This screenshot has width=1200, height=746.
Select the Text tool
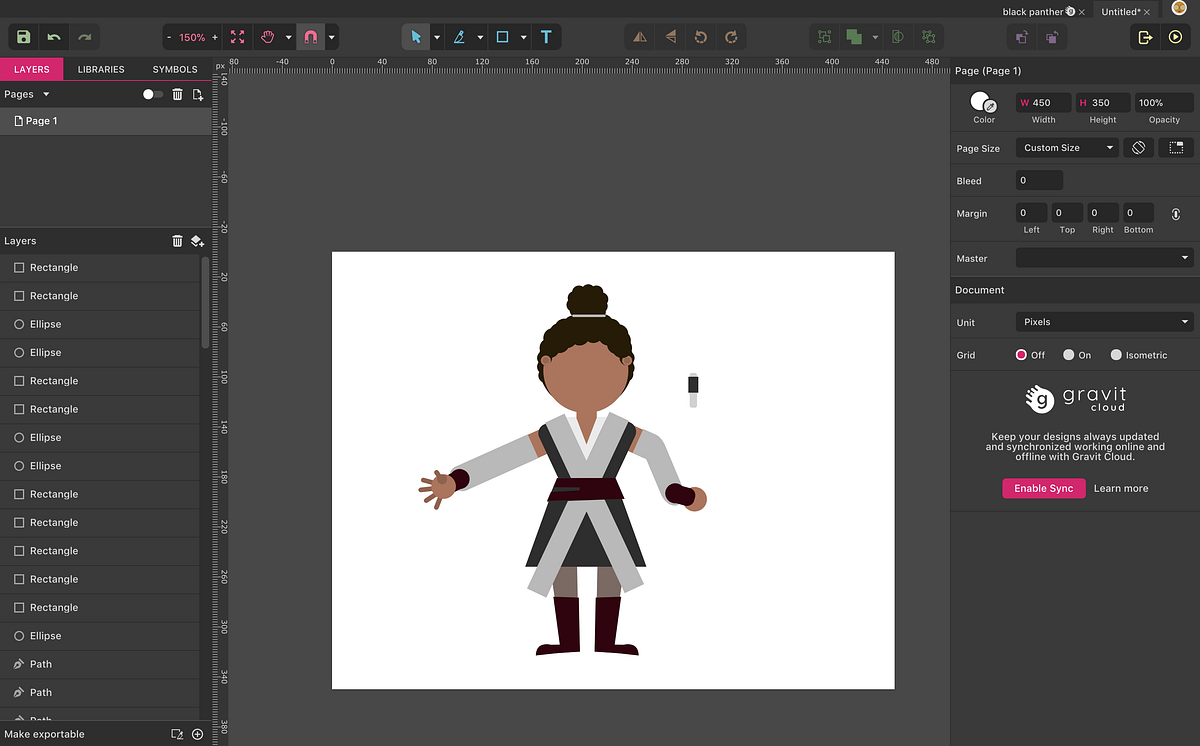click(546, 37)
